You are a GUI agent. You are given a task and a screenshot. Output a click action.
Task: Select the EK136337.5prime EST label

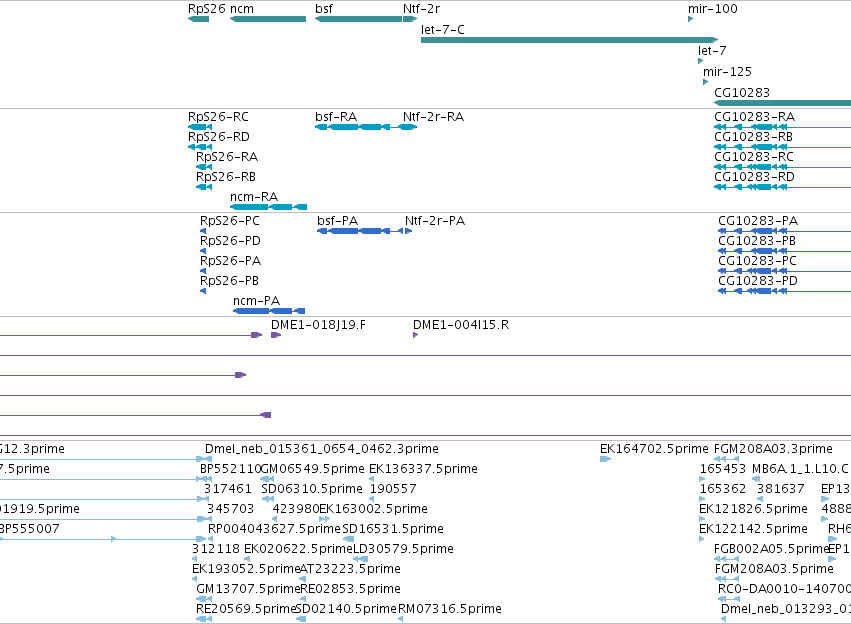423,469
